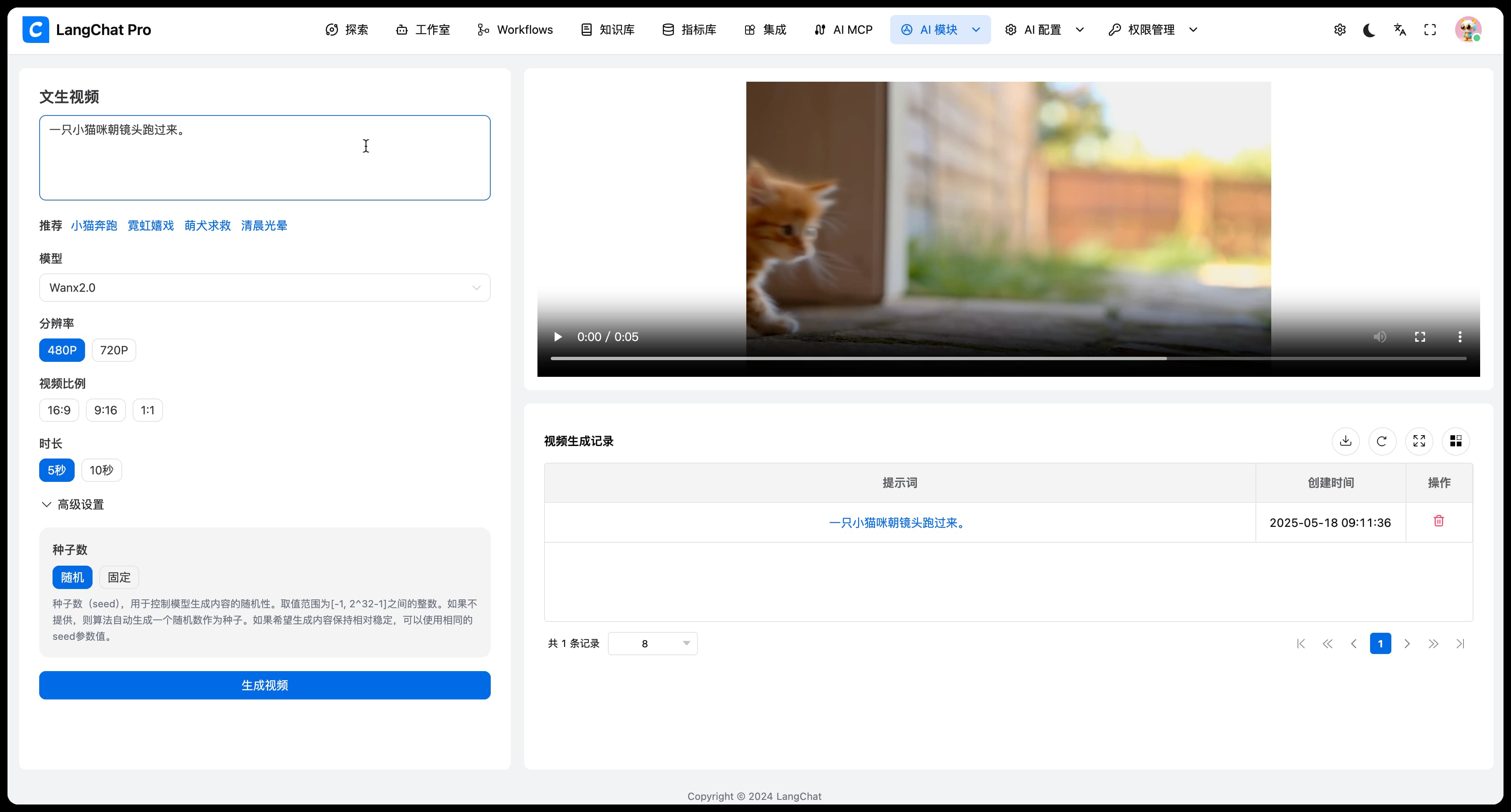Click timestamp 2025-05-18 09:11:36 cell

(1330, 522)
